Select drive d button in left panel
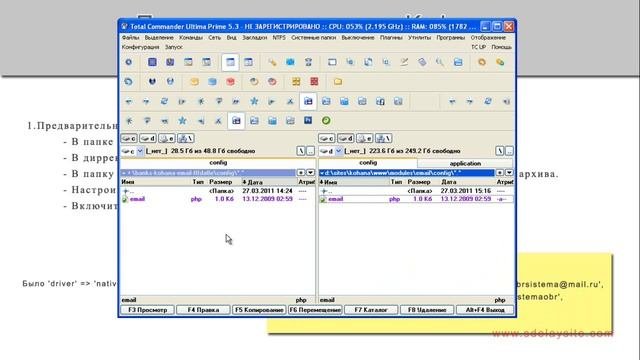640x360 pixels. pyautogui.click(x=148, y=138)
